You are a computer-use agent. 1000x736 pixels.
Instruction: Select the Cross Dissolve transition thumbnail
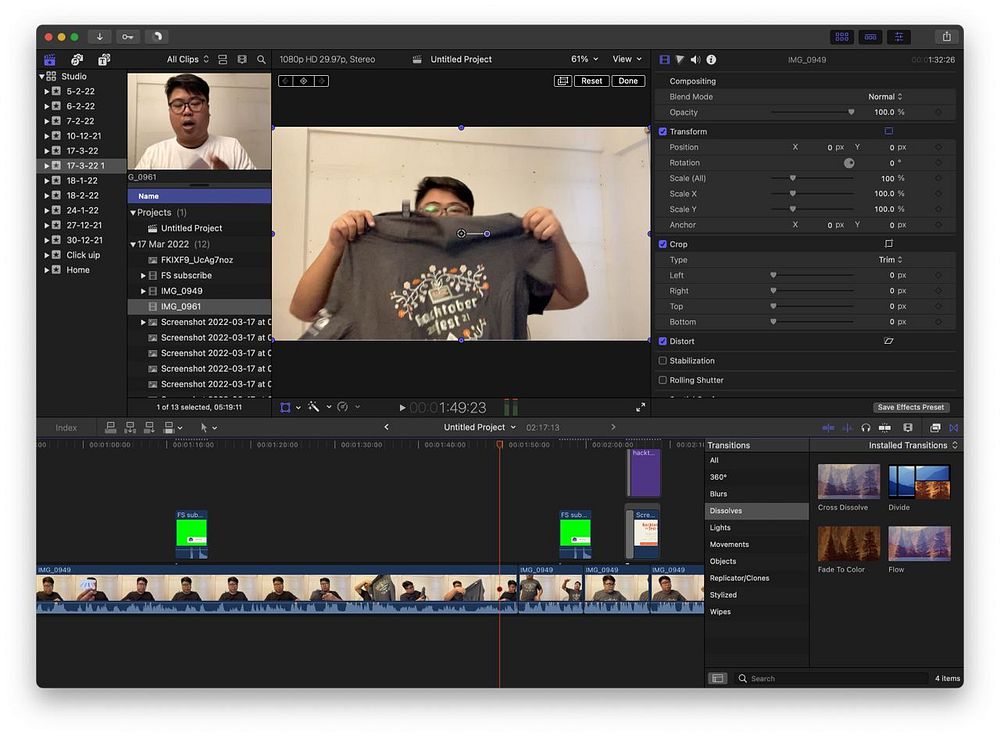coord(849,482)
